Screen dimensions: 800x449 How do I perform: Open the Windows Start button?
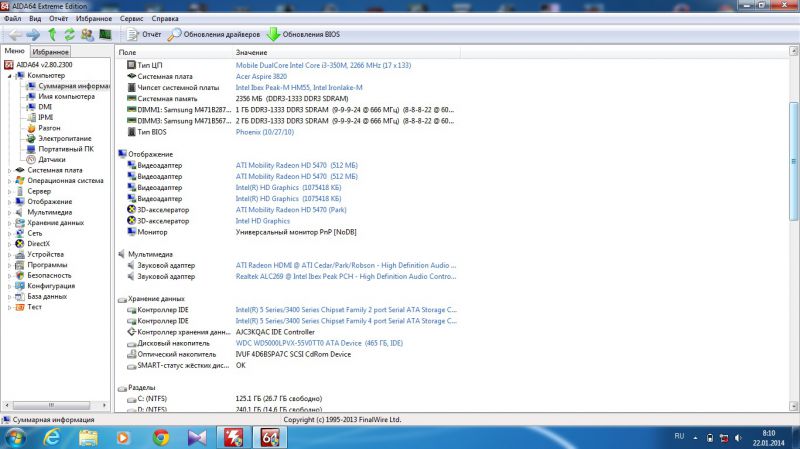pyautogui.click(x=15, y=438)
